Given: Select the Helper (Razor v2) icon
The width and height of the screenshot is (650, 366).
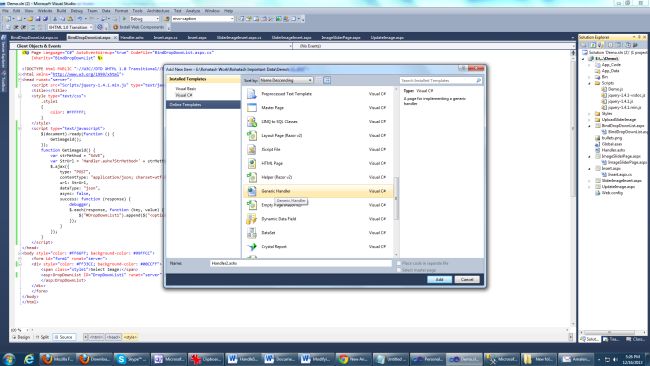Looking at the screenshot, I should 252,177.
